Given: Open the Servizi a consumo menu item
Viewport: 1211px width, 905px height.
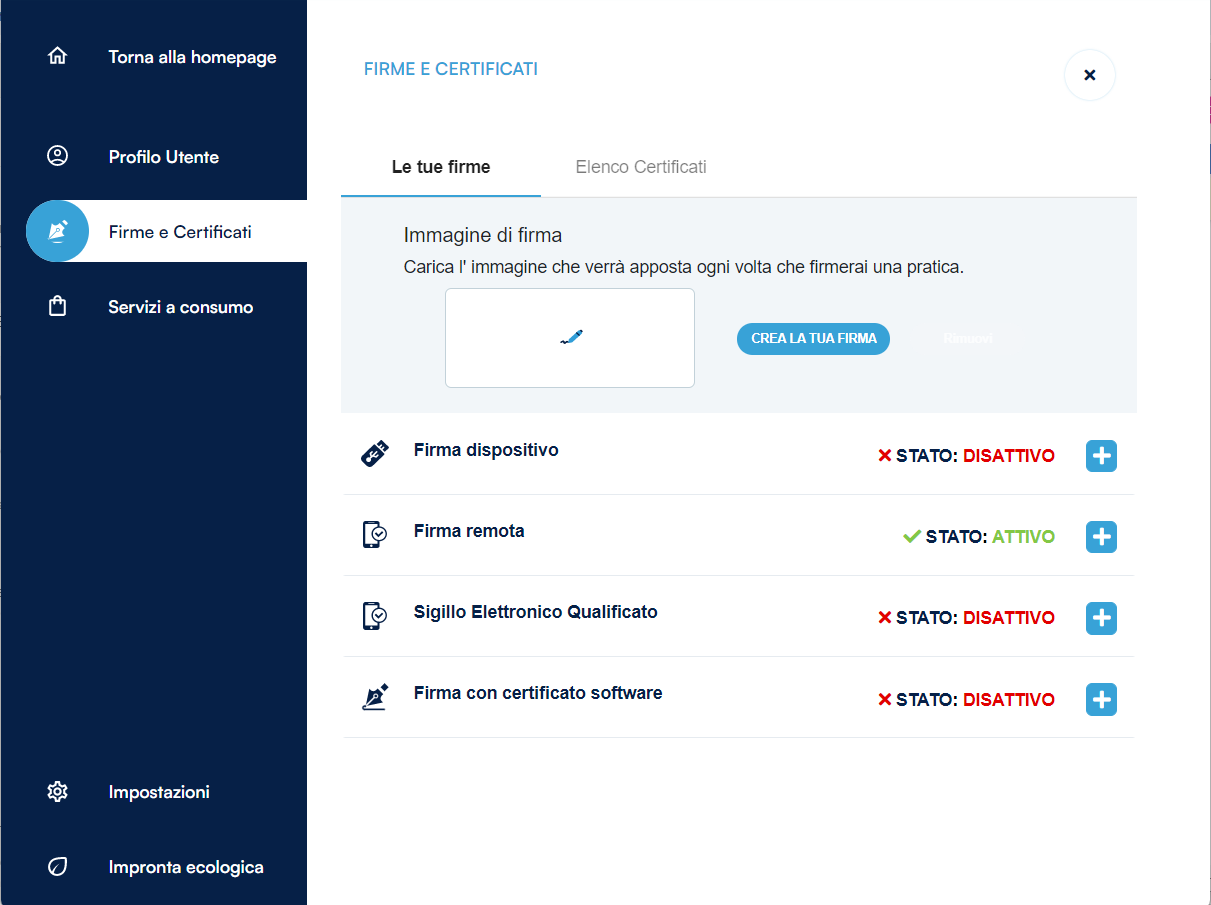Looking at the screenshot, I should 181,307.
